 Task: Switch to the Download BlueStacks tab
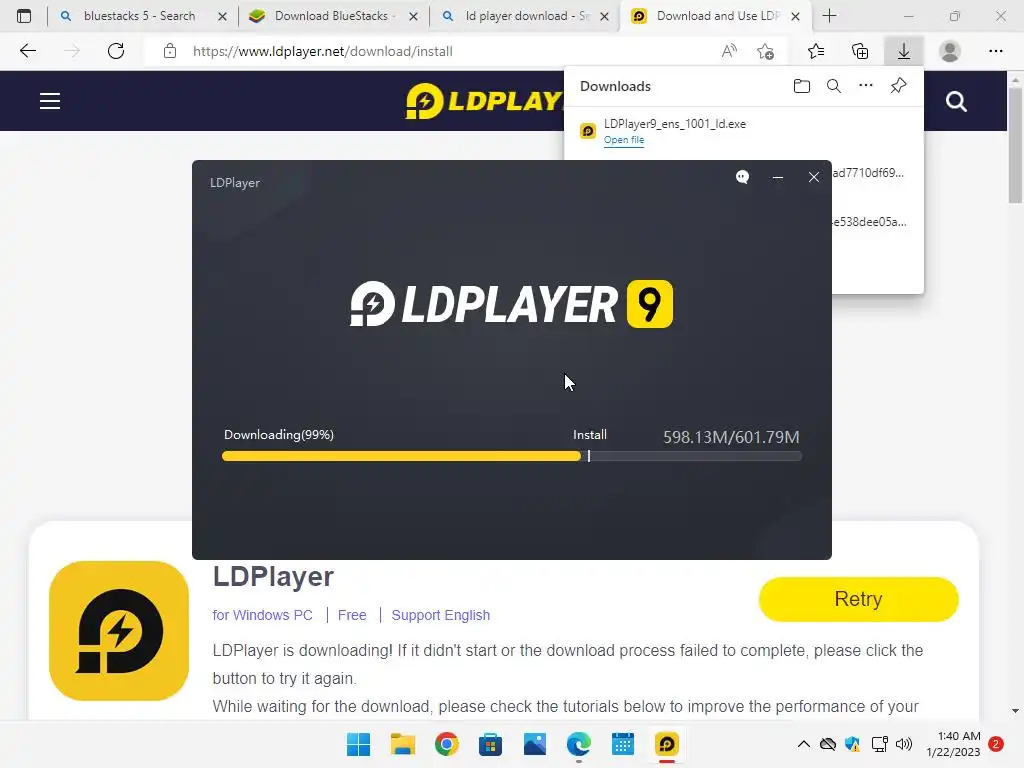point(332,16)
